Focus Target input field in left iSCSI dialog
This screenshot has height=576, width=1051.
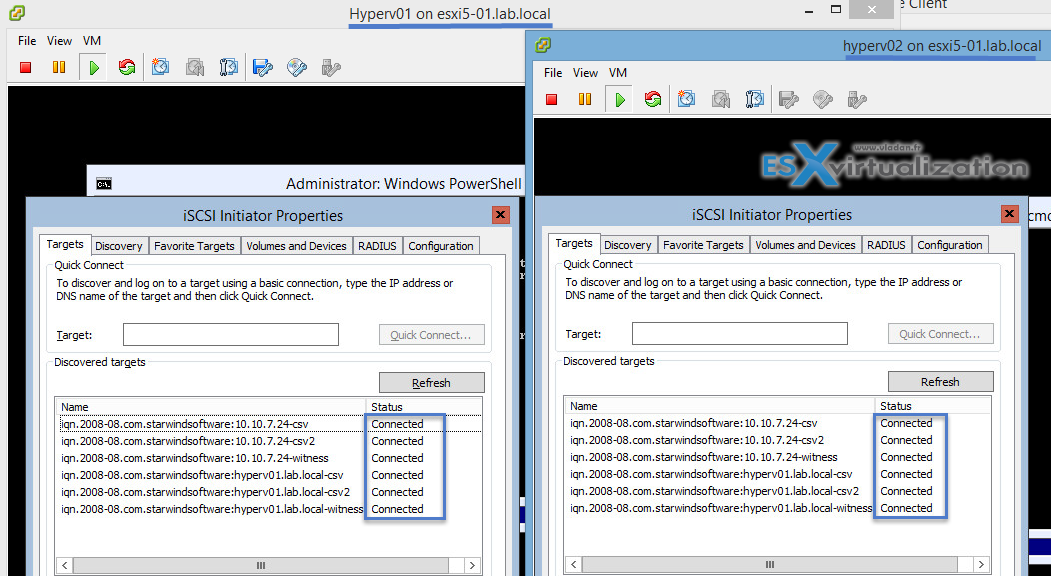pos(231,335)
